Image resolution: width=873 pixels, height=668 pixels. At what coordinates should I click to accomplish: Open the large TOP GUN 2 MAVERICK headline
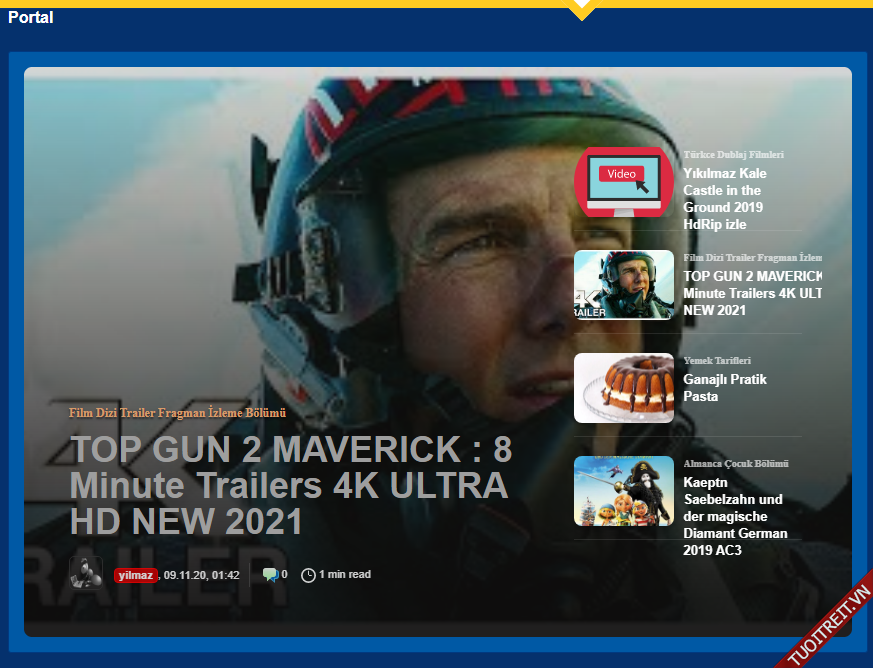[x=289, y=485]
